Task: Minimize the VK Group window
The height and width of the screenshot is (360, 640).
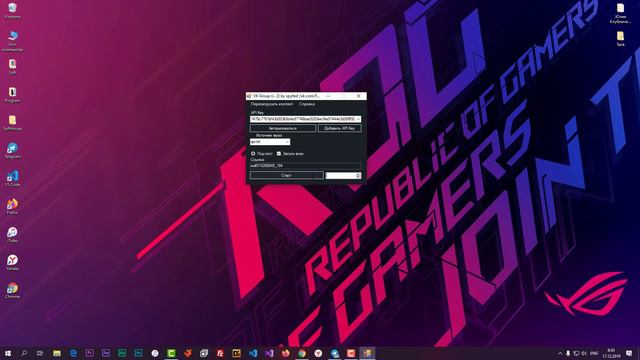Action: (x=328, y=96)
